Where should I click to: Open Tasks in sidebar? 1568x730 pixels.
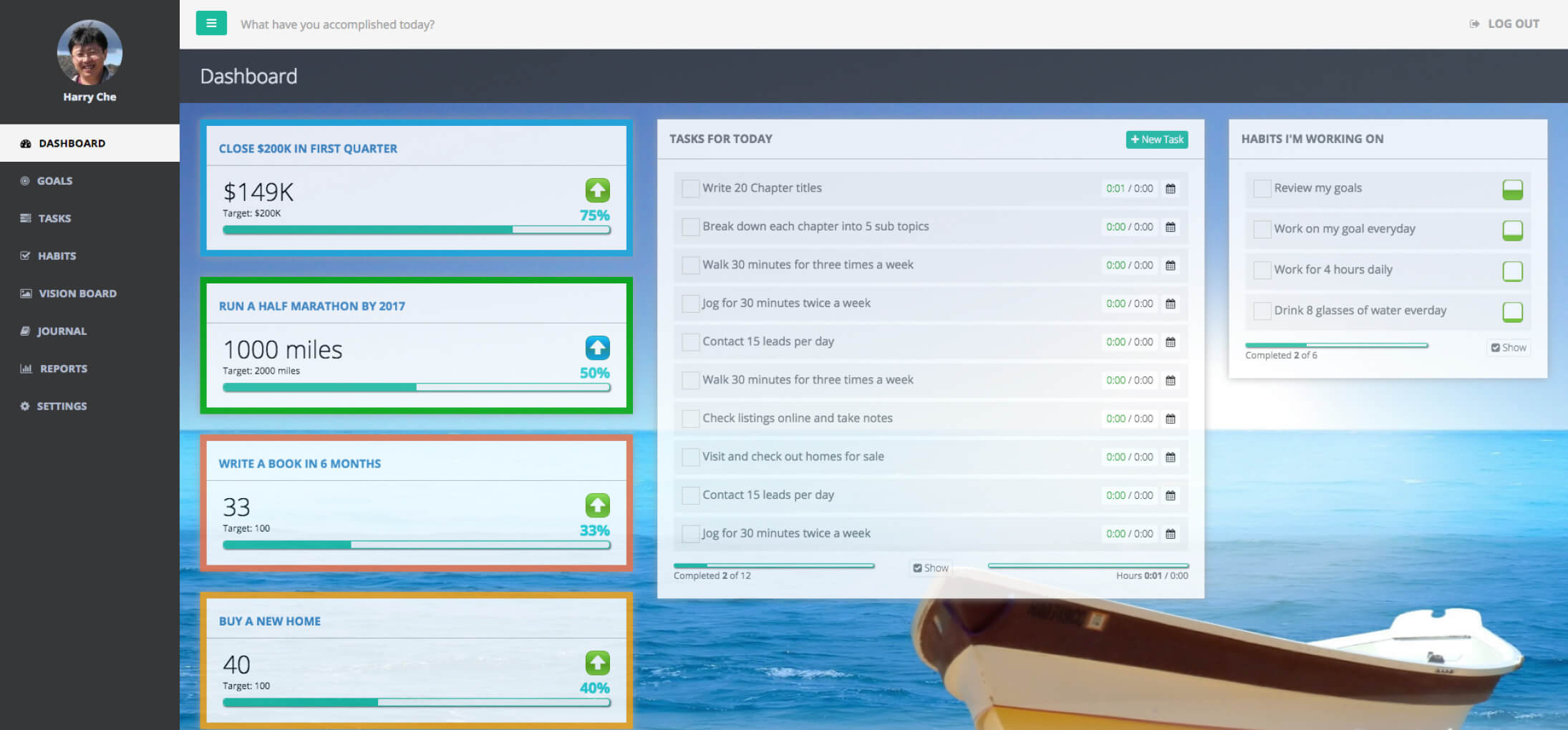pos(89,218)
